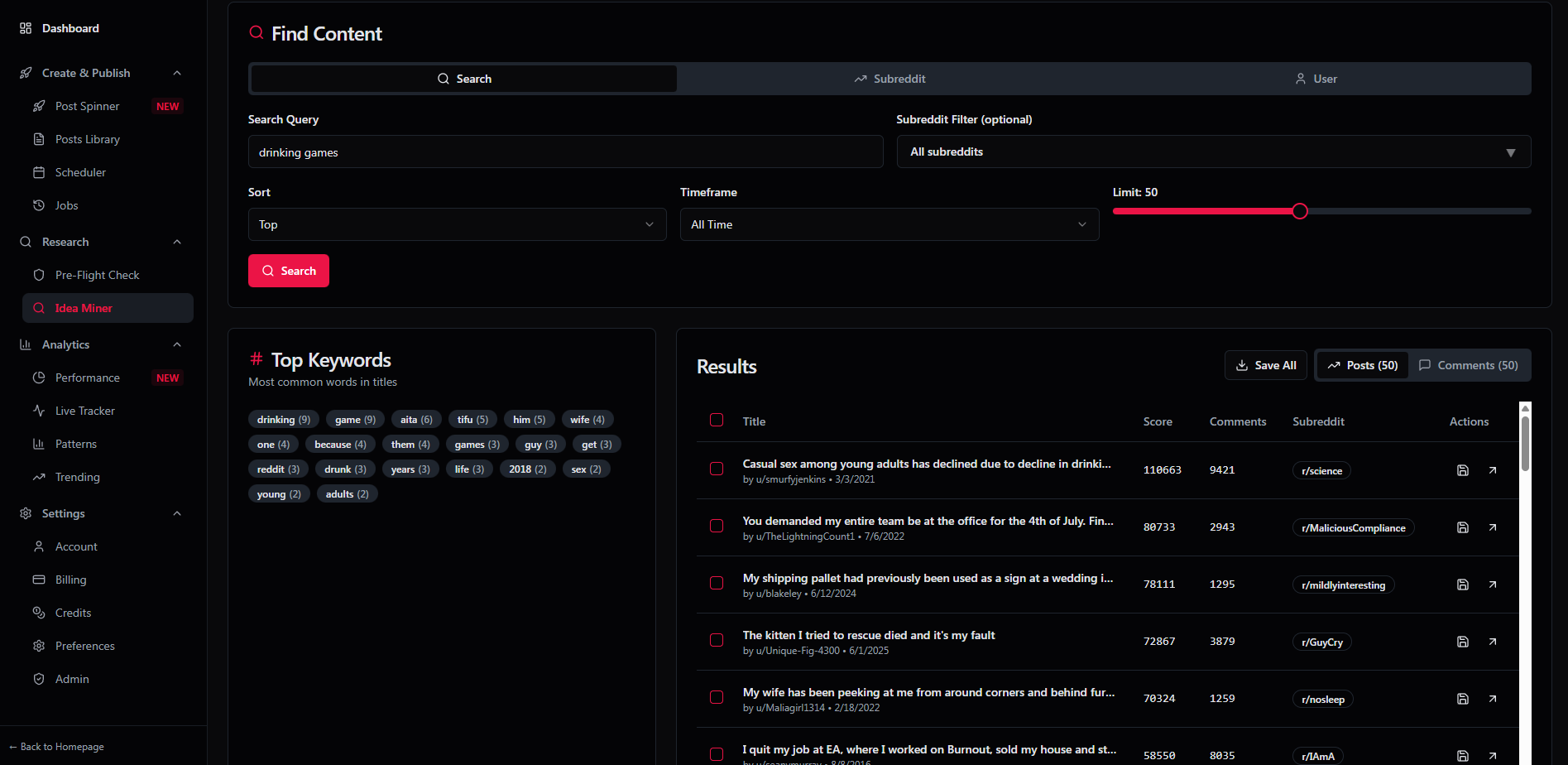1568x765 pixels.
Task: Click the r/IAmA subreddit tag
Action: pos(1318,756)
